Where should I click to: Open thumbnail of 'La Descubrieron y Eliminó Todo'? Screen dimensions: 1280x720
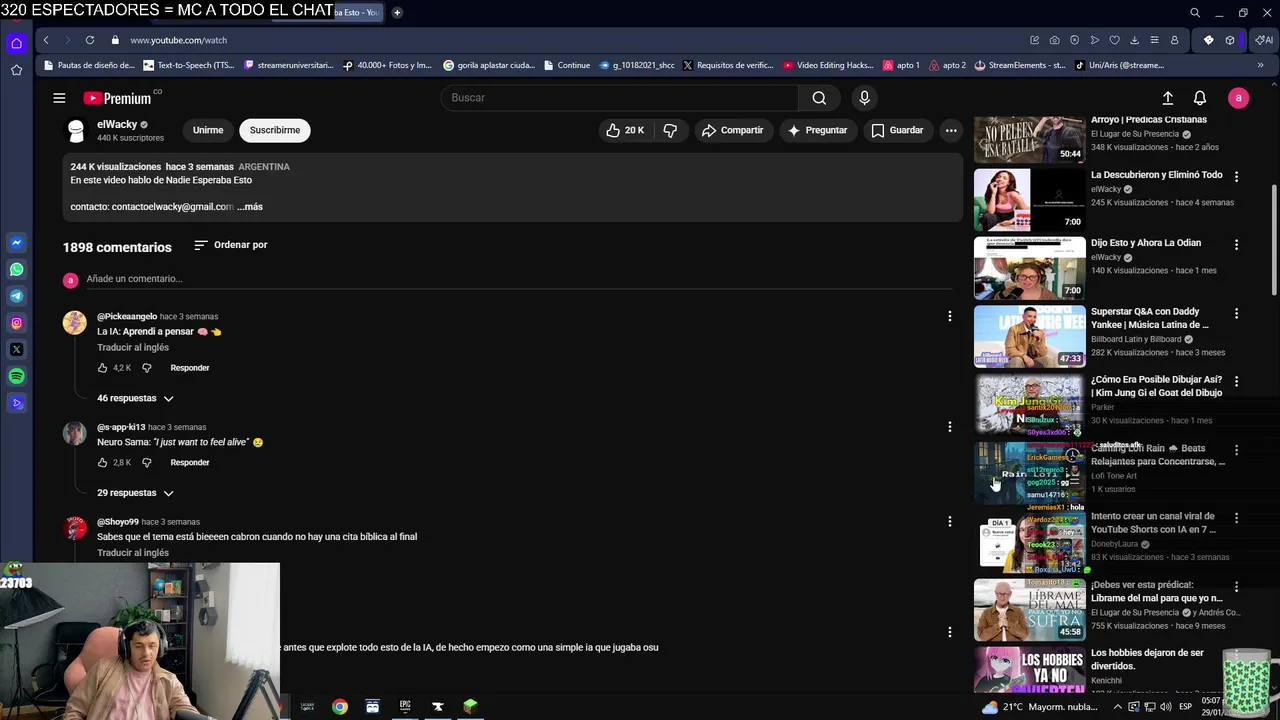pos(1029,200)
